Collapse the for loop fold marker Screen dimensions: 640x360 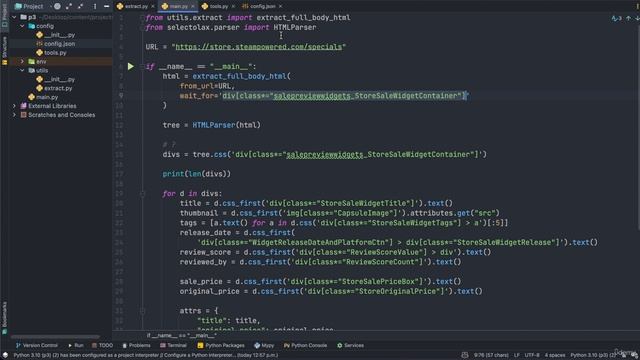[x=142, y=194]
